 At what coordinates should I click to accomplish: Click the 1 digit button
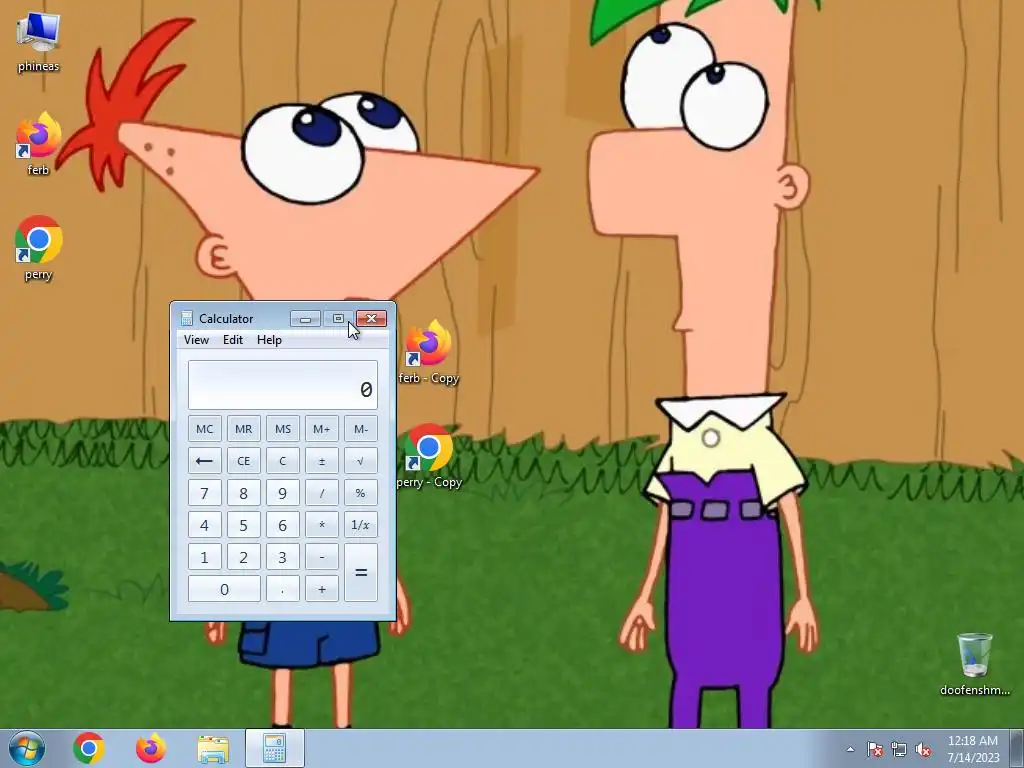(204, 557)
